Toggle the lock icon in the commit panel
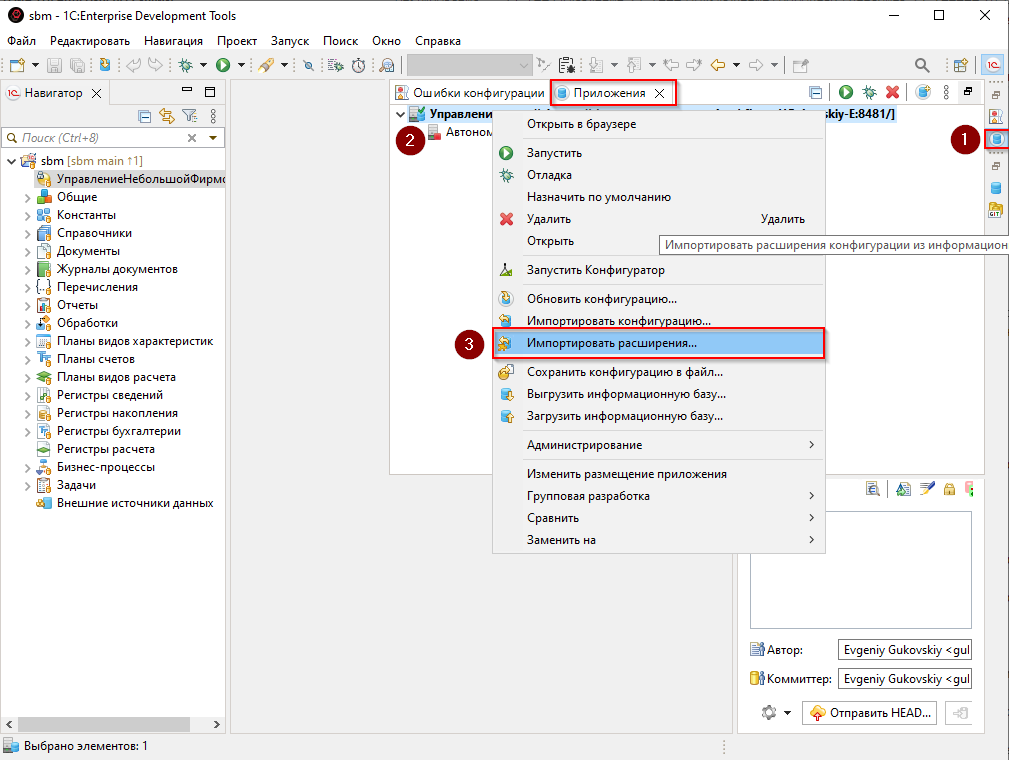1009x760 pixels. (948, 489)
